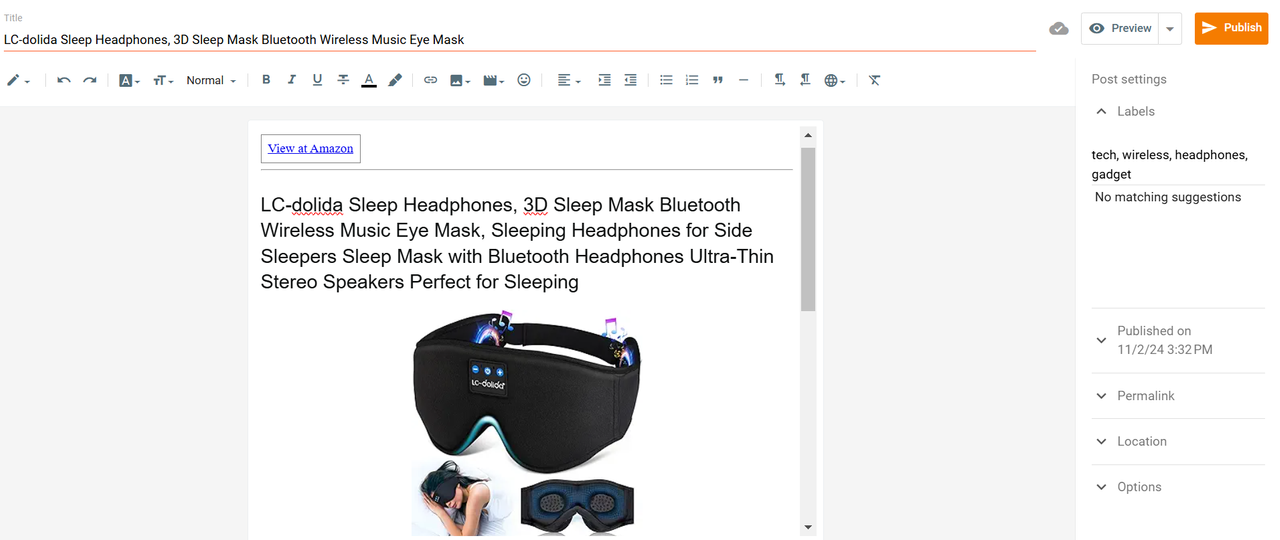
Task: Open the Normal paragraph style dropdown
Action: (x=211, y=80)
